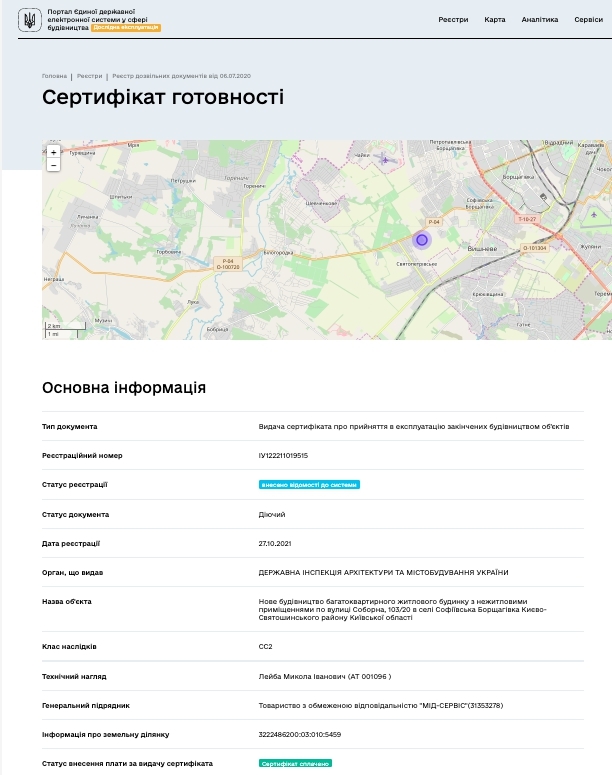Image resolution: width=612 pixels, height=775 pixels.
Task: Go to Реєстри breadcrumb link
Action: [89, 76]
